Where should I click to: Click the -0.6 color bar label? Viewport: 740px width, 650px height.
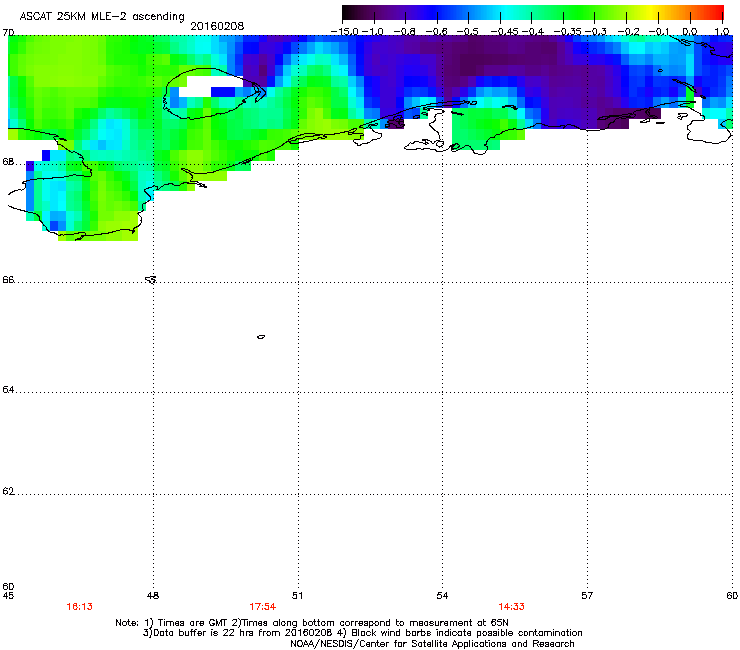(x=437, y=32)
